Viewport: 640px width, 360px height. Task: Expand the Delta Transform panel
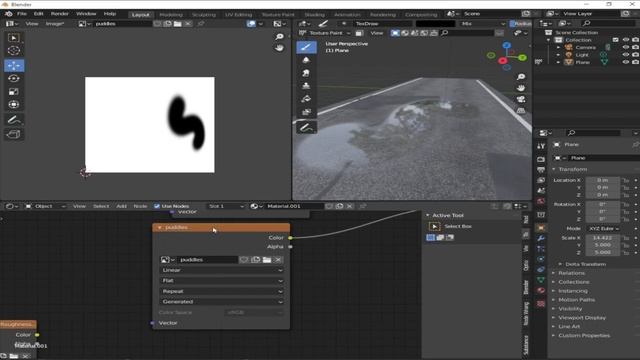(585, 264)
